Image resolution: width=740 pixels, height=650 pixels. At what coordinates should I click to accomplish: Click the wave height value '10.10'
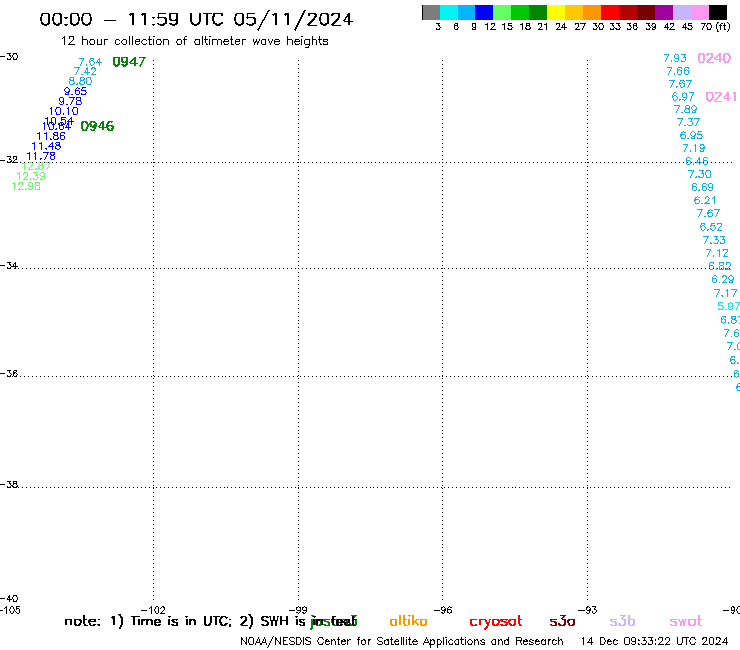(64, 111)
